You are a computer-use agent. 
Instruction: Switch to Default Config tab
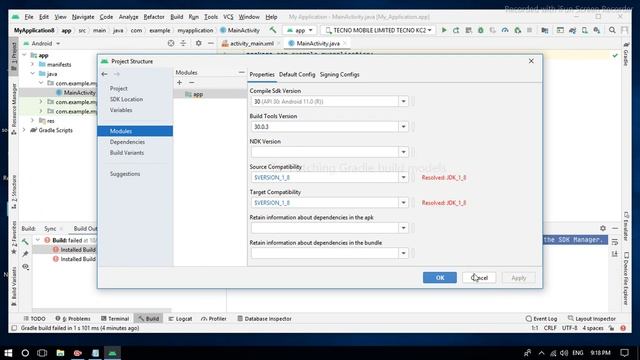click(297, 74)
